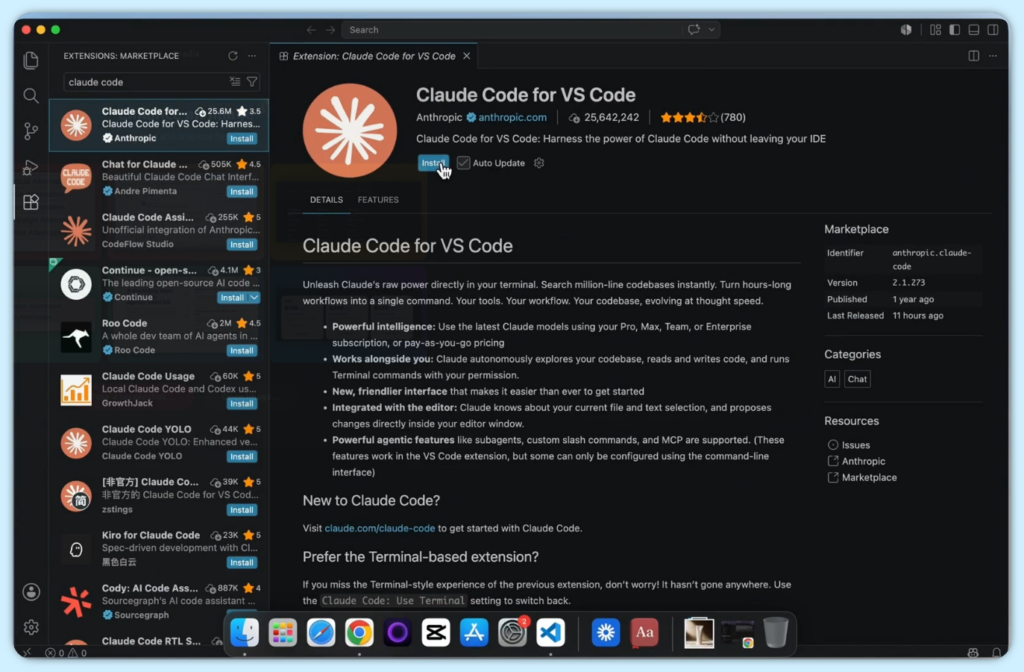Select Cody: AI Code Ass... list entry

pyautogui.click(x=159, y=601)
